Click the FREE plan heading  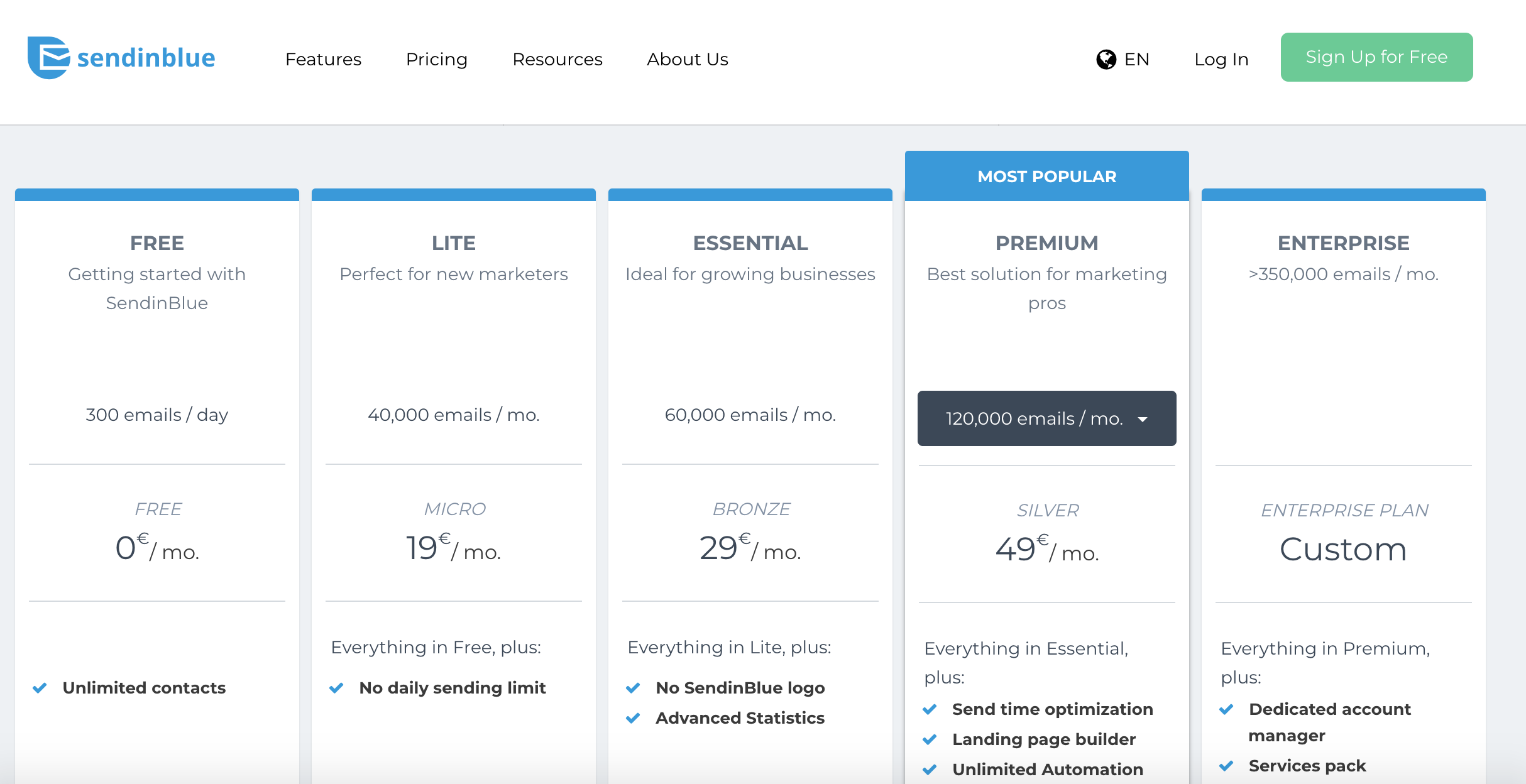click(157, 243)
